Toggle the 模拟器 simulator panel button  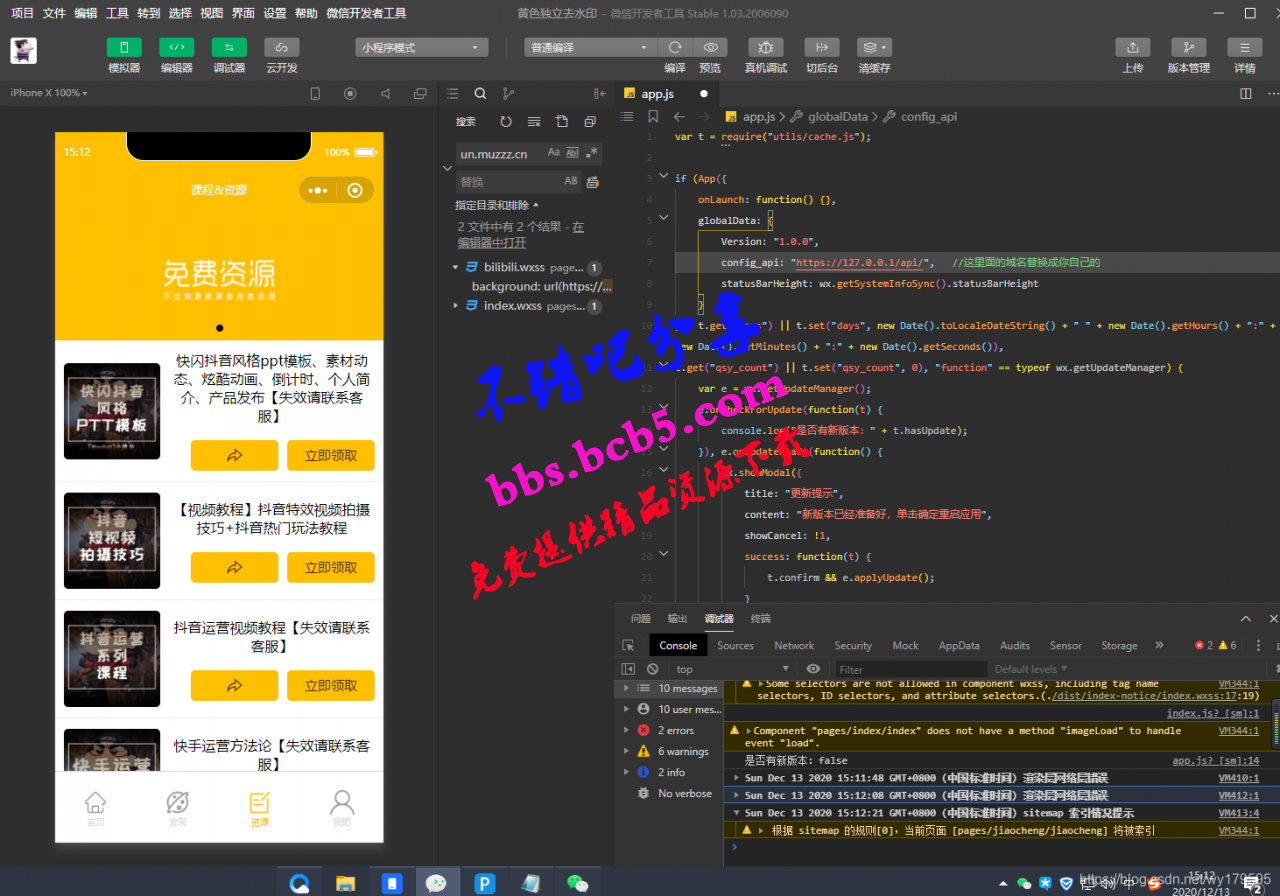pos(124,47)
